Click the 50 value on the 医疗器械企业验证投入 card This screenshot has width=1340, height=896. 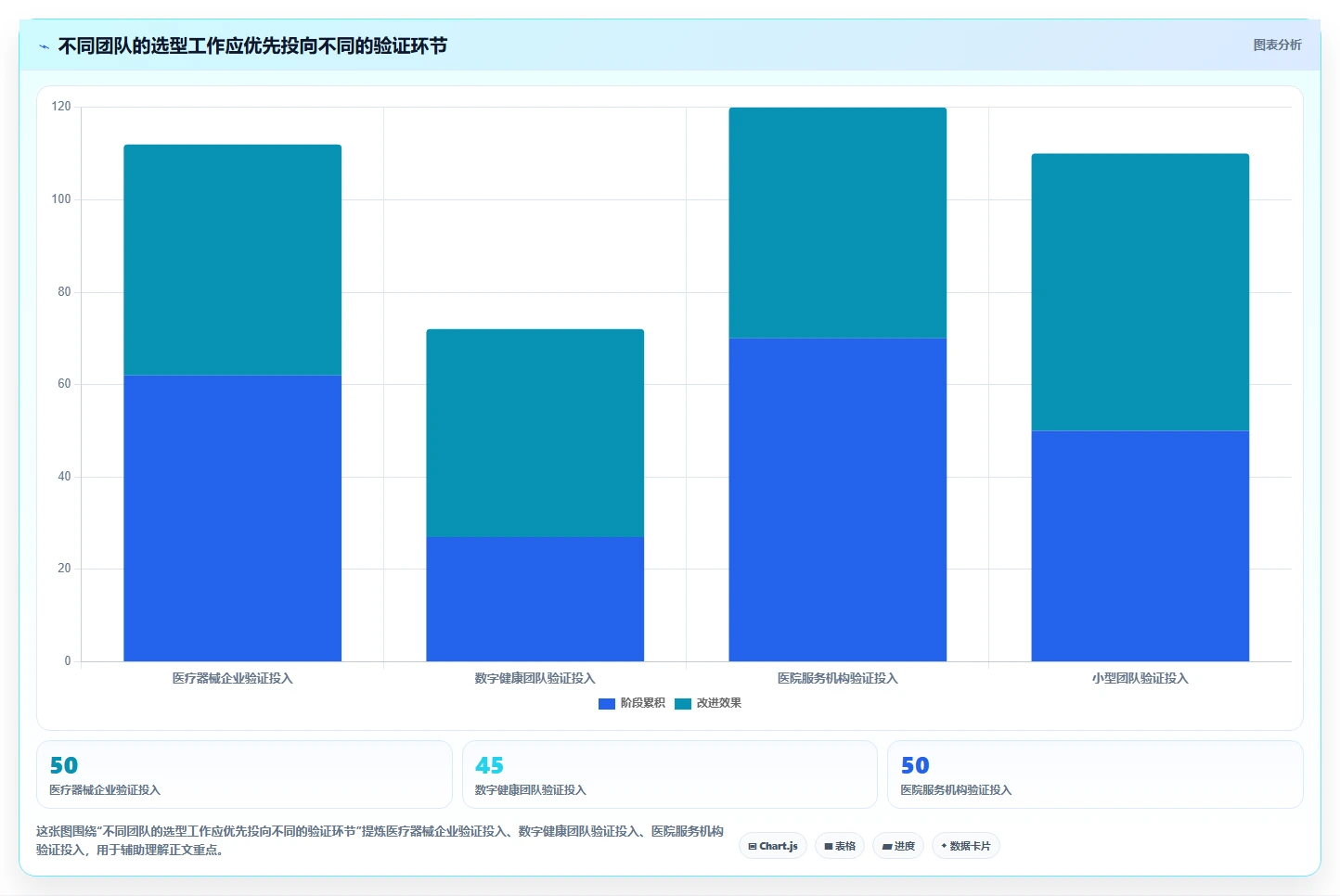pyautogui.click(x=64, y=765)
